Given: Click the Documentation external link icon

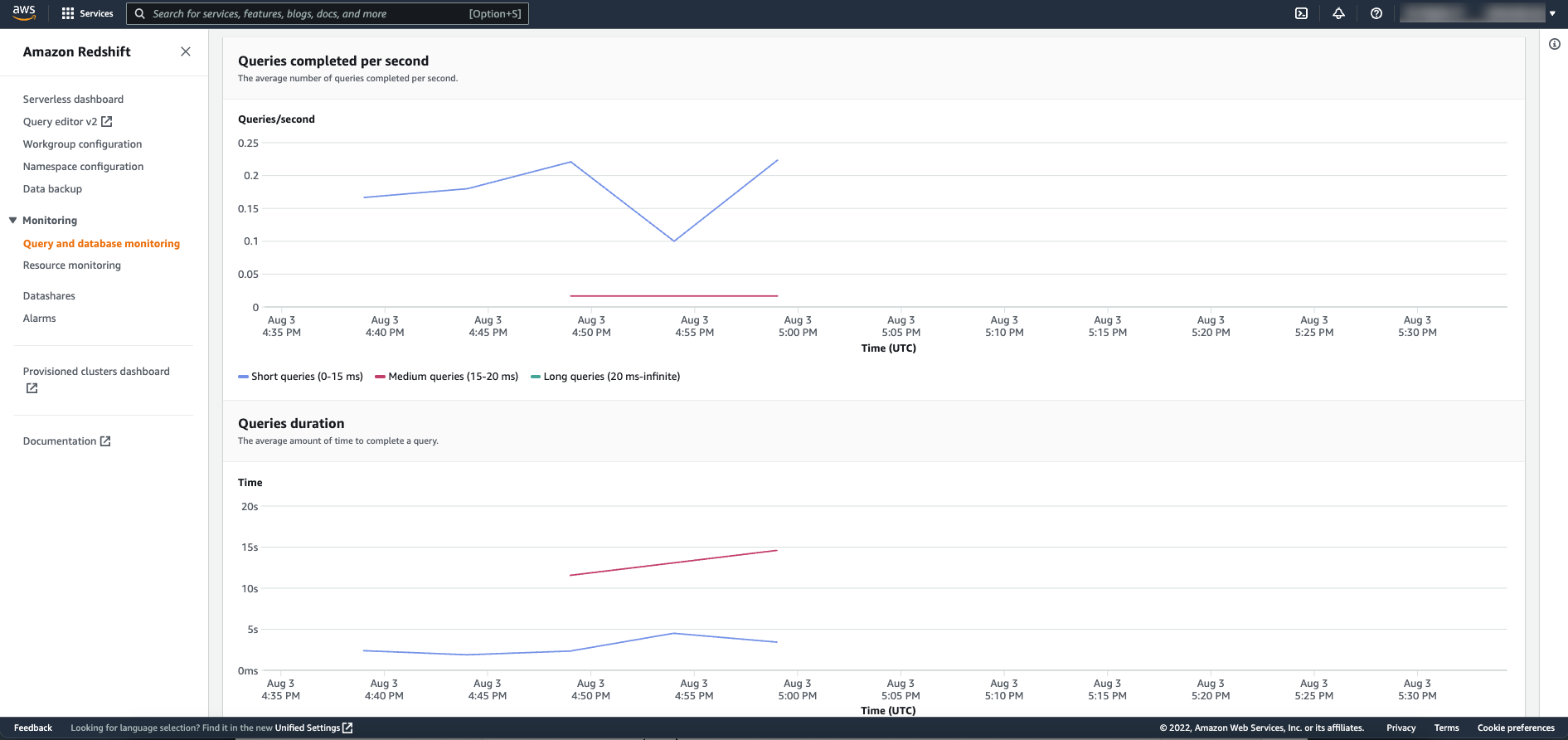Looking at the screenshot, I should click(x=105, y=441).
